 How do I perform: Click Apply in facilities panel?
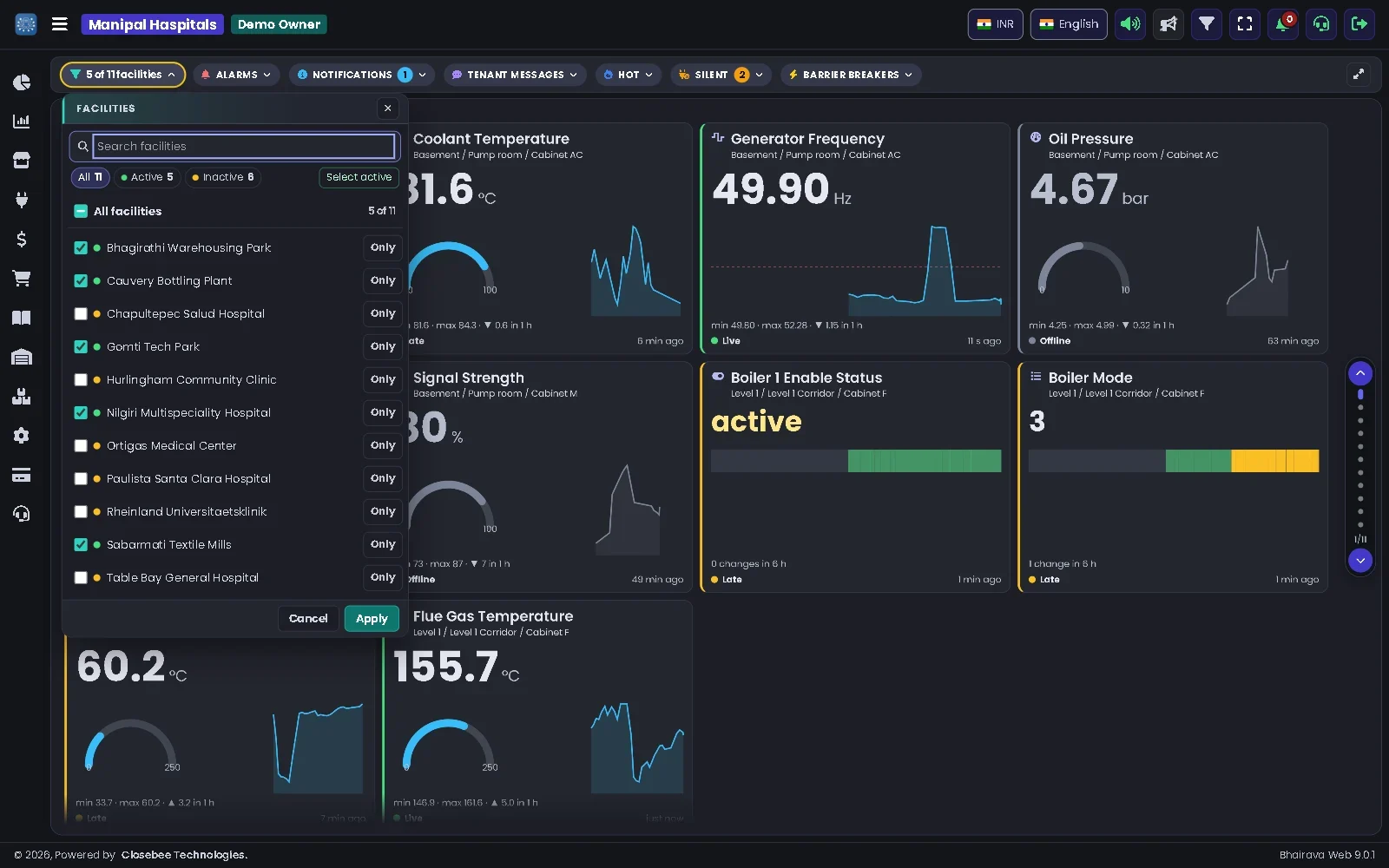coord(372,619)
